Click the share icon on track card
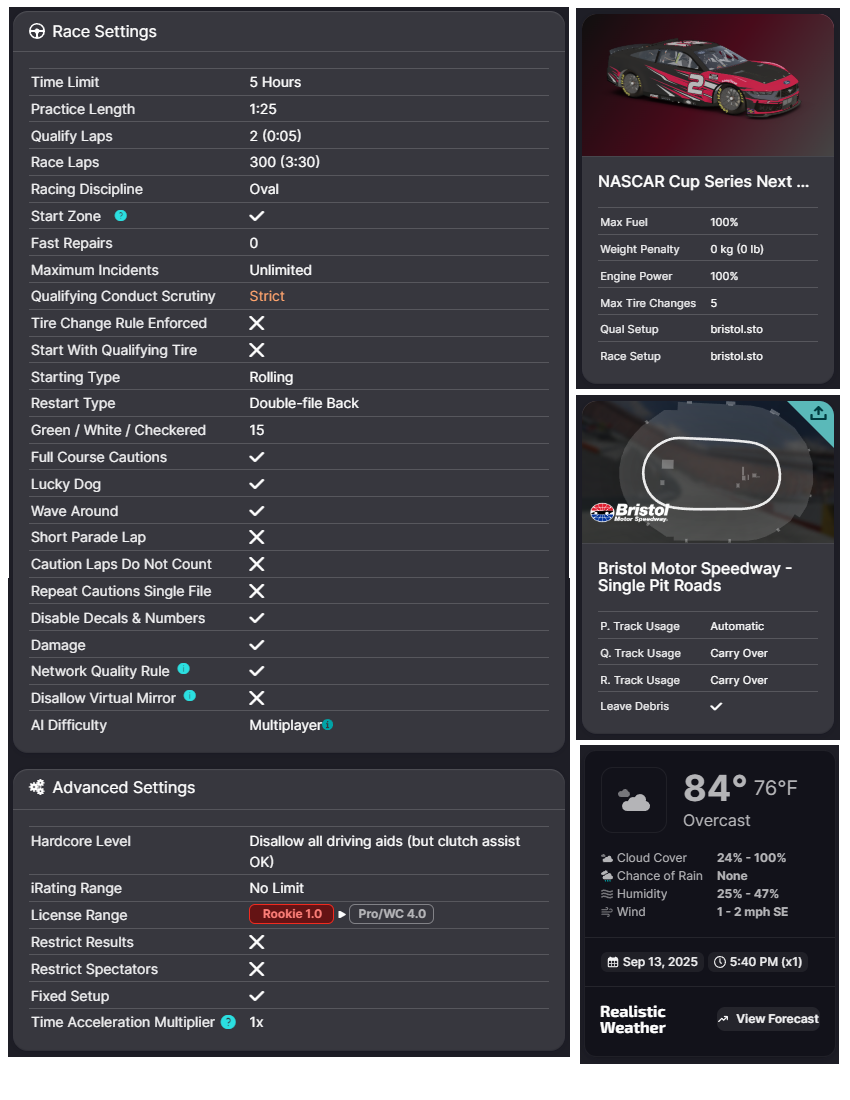The width and height of the screenshot is (850, 1100). [x=818, y=414]
